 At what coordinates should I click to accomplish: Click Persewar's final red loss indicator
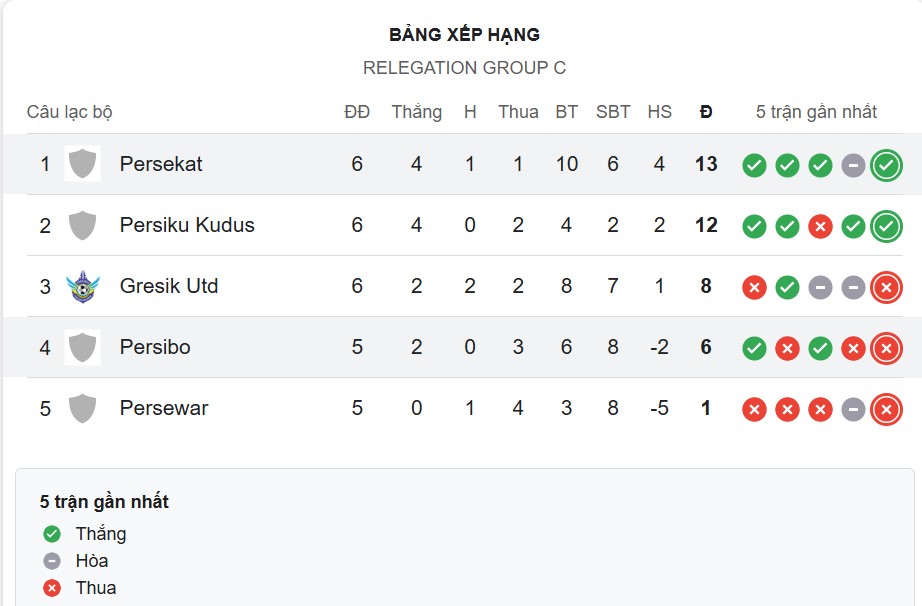885,408
